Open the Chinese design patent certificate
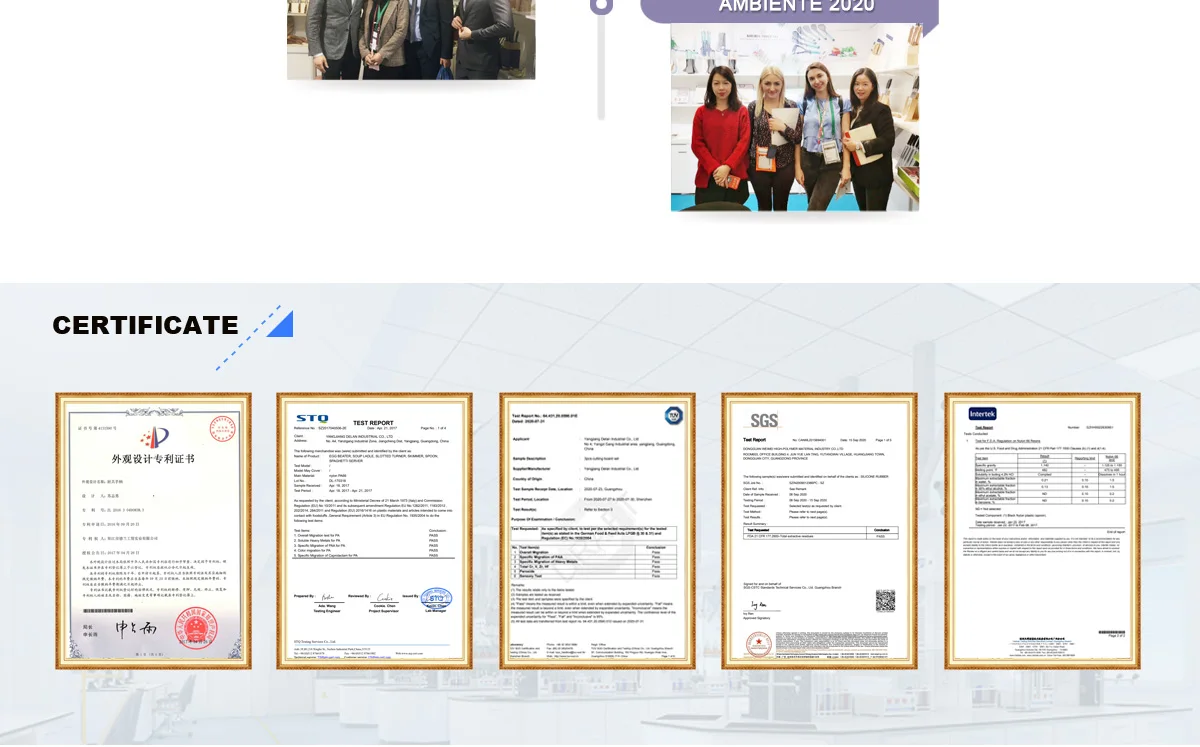The height and width of the screenshot is (747, 1200). (x=153, y=530)
